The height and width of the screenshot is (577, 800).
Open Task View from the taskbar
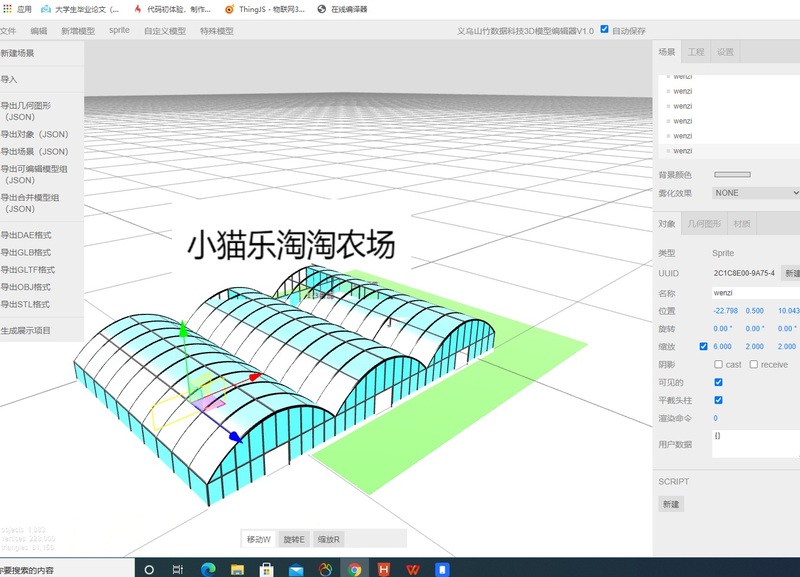click(178, 569)
